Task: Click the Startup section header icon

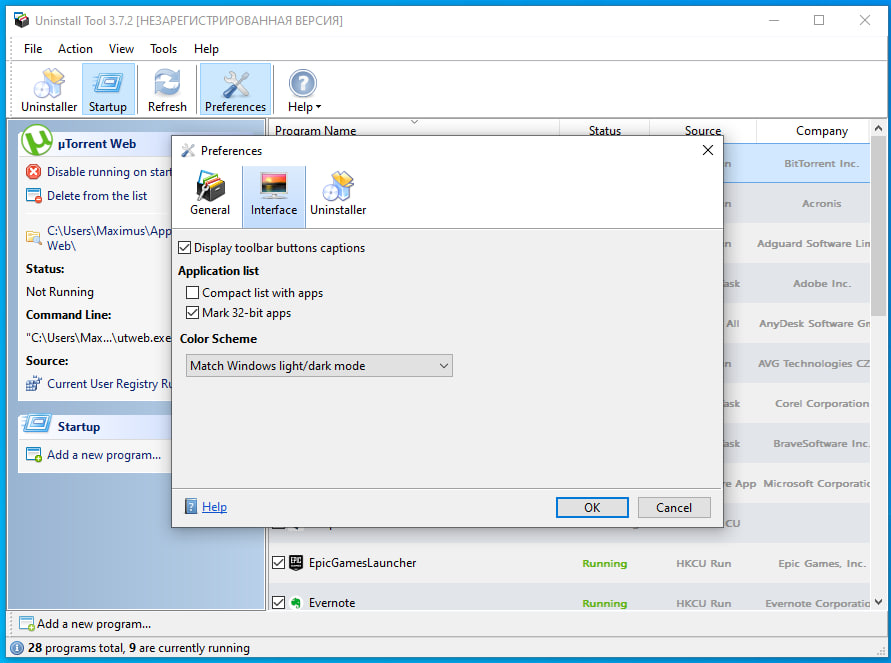Action: [37, 424]
